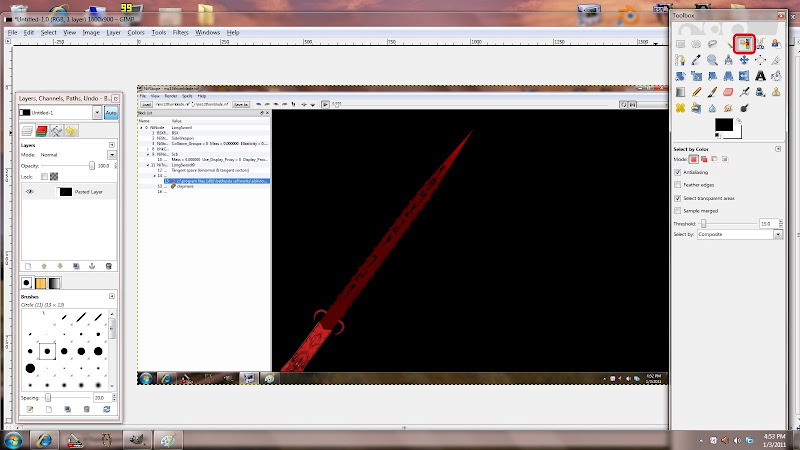Hide the Pasted Layer with eye icon

(x=29, y=190)
